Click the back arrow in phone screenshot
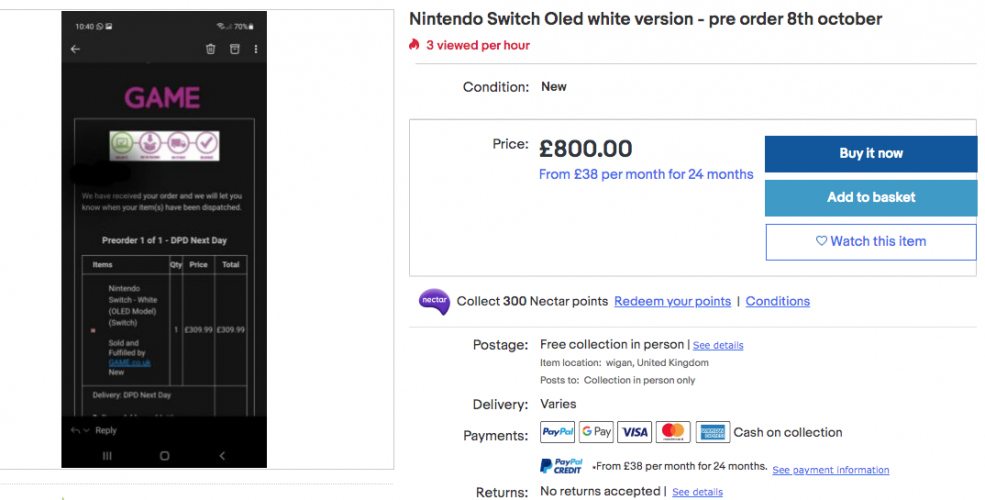Image resolution: width=985 pixels, height=500 pixels. 75,49
